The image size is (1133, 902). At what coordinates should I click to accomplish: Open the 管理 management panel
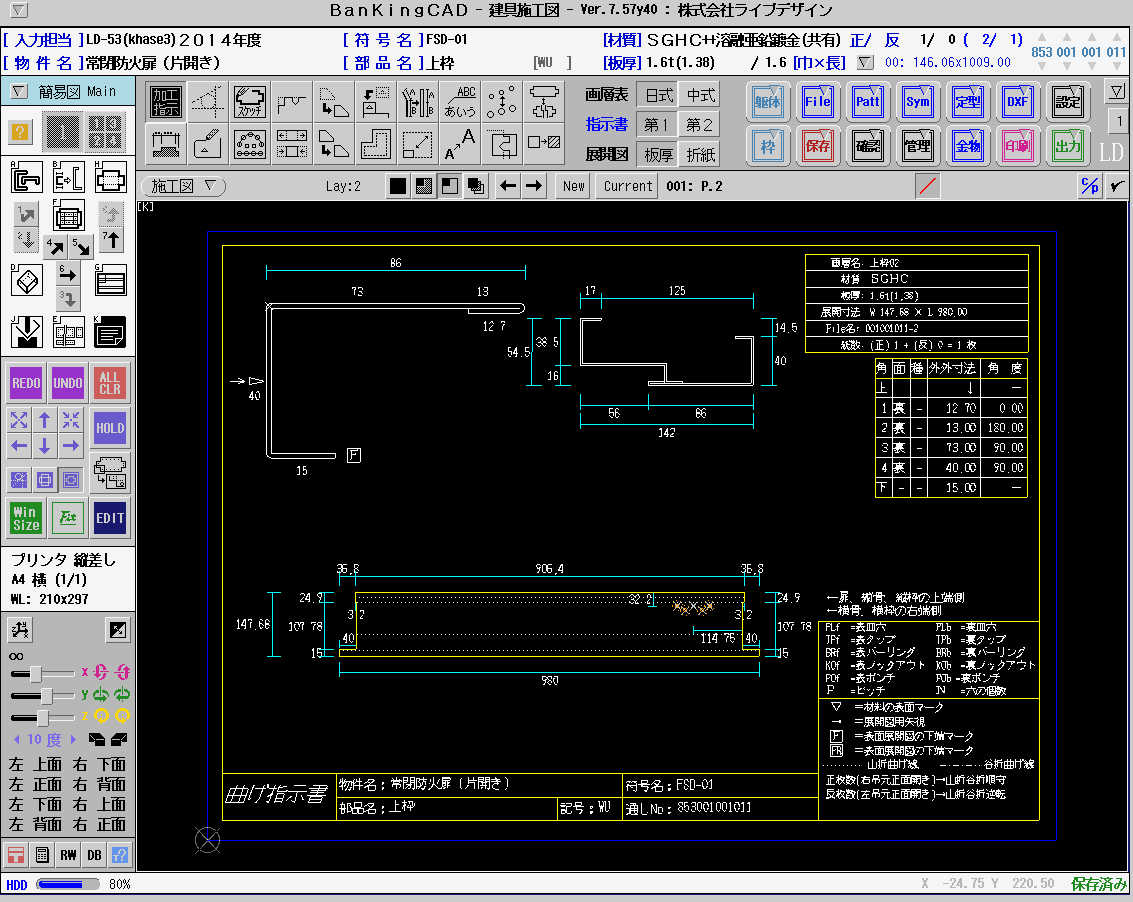[918, 146]
